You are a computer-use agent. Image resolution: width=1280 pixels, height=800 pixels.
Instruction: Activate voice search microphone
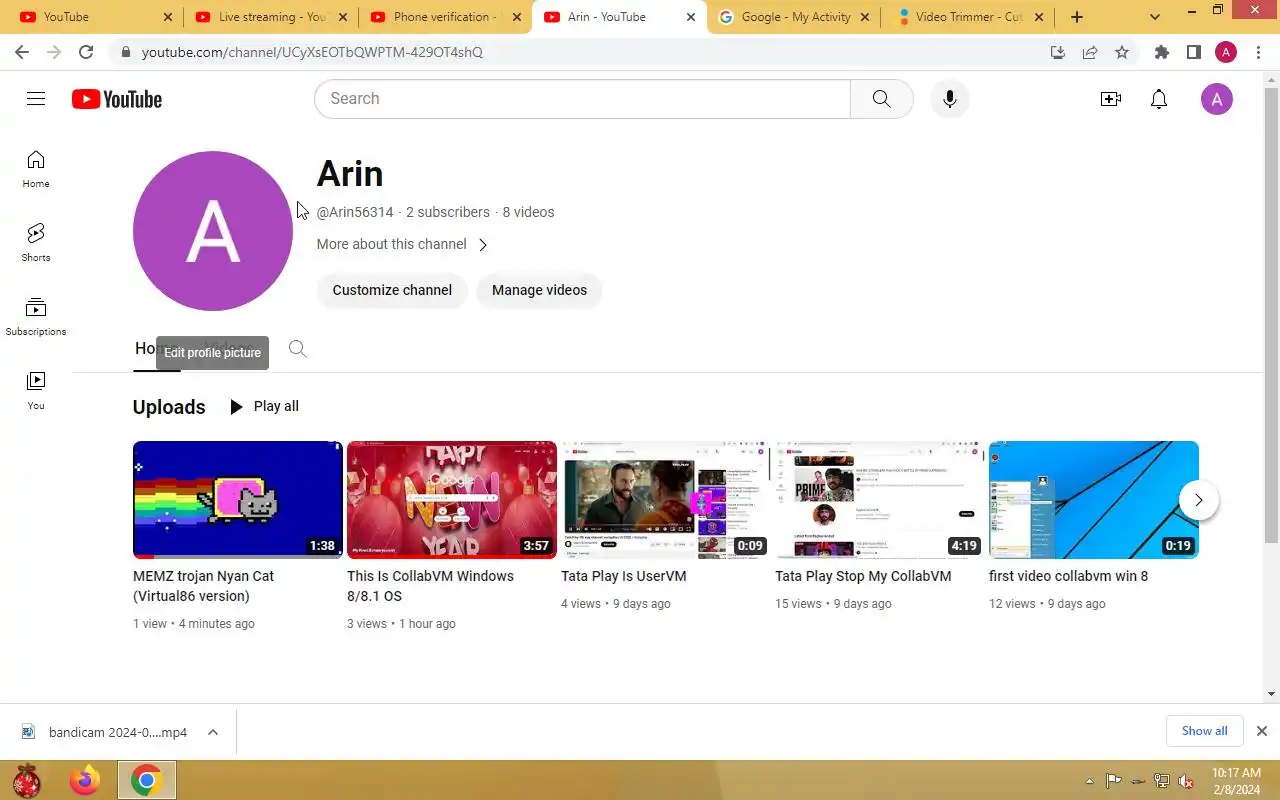click(950, 99)
